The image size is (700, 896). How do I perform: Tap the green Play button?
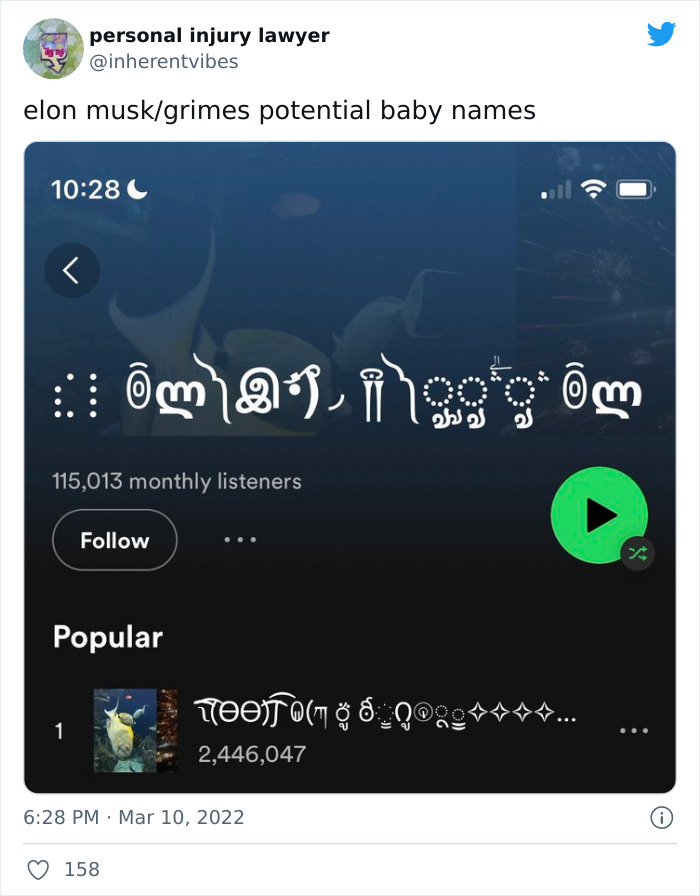tap(599, 514)
